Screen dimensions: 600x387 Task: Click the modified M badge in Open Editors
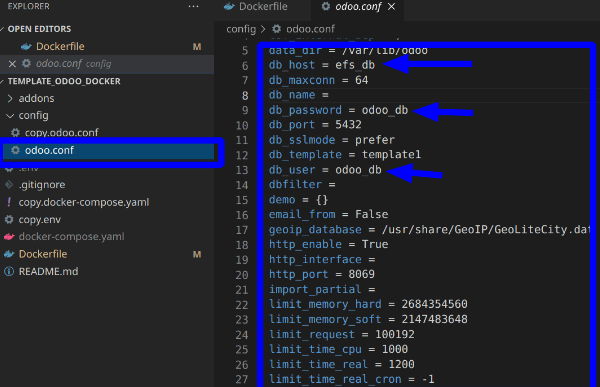(197, 47)
